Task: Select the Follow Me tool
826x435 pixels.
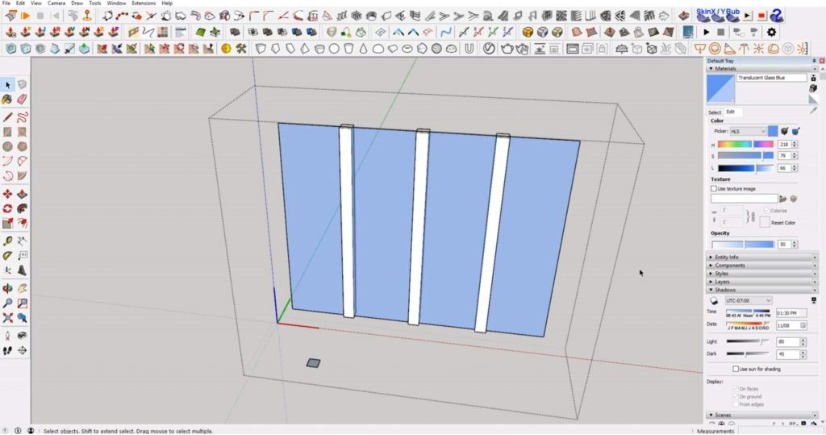Action: 22,209
